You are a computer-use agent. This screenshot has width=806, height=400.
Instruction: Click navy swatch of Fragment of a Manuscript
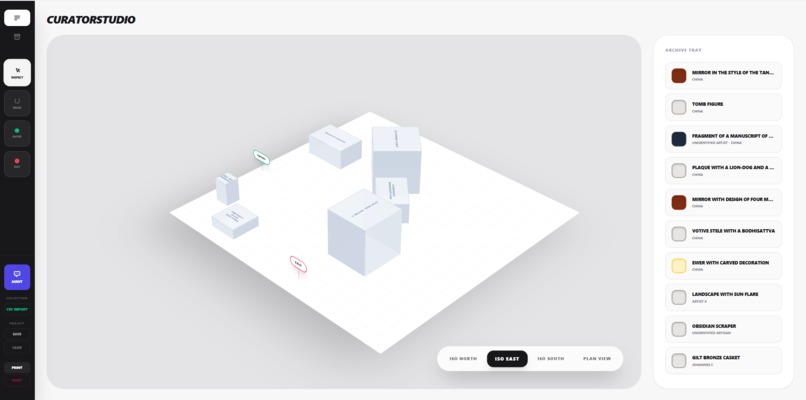click(x=679, y=139)
